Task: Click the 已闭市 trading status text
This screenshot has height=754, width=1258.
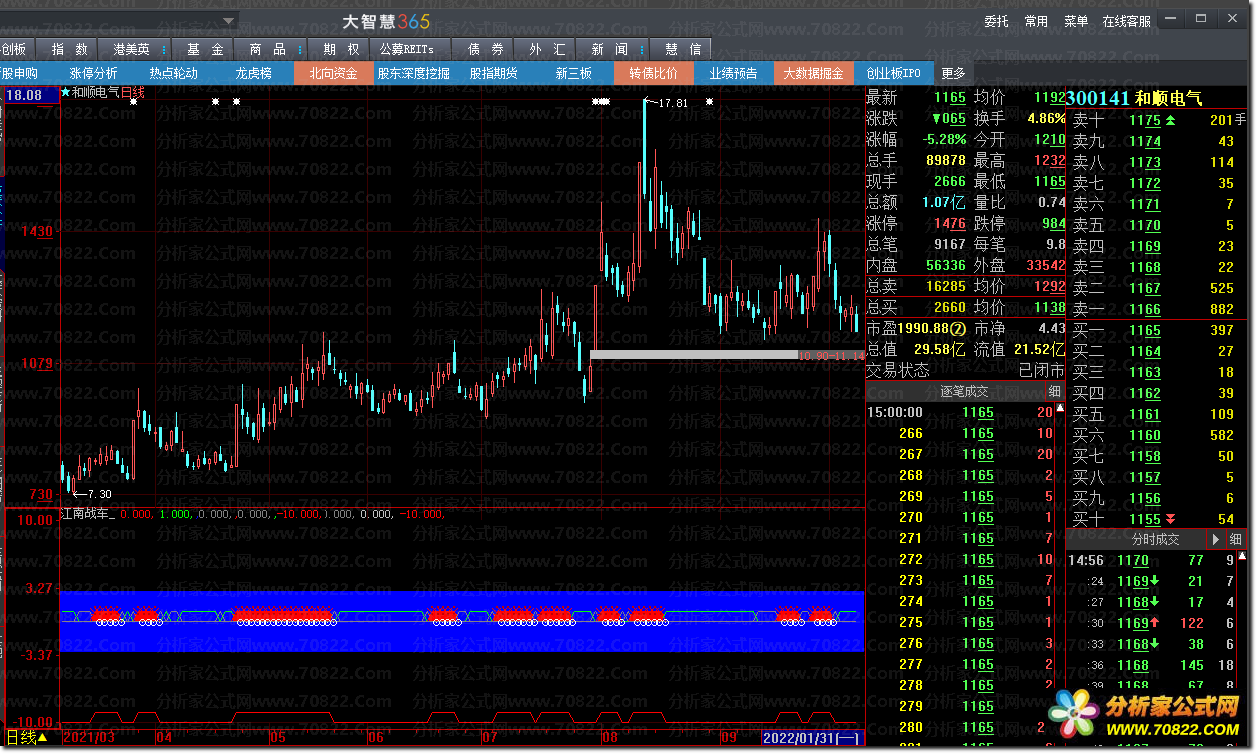Action: (1041, 370)
